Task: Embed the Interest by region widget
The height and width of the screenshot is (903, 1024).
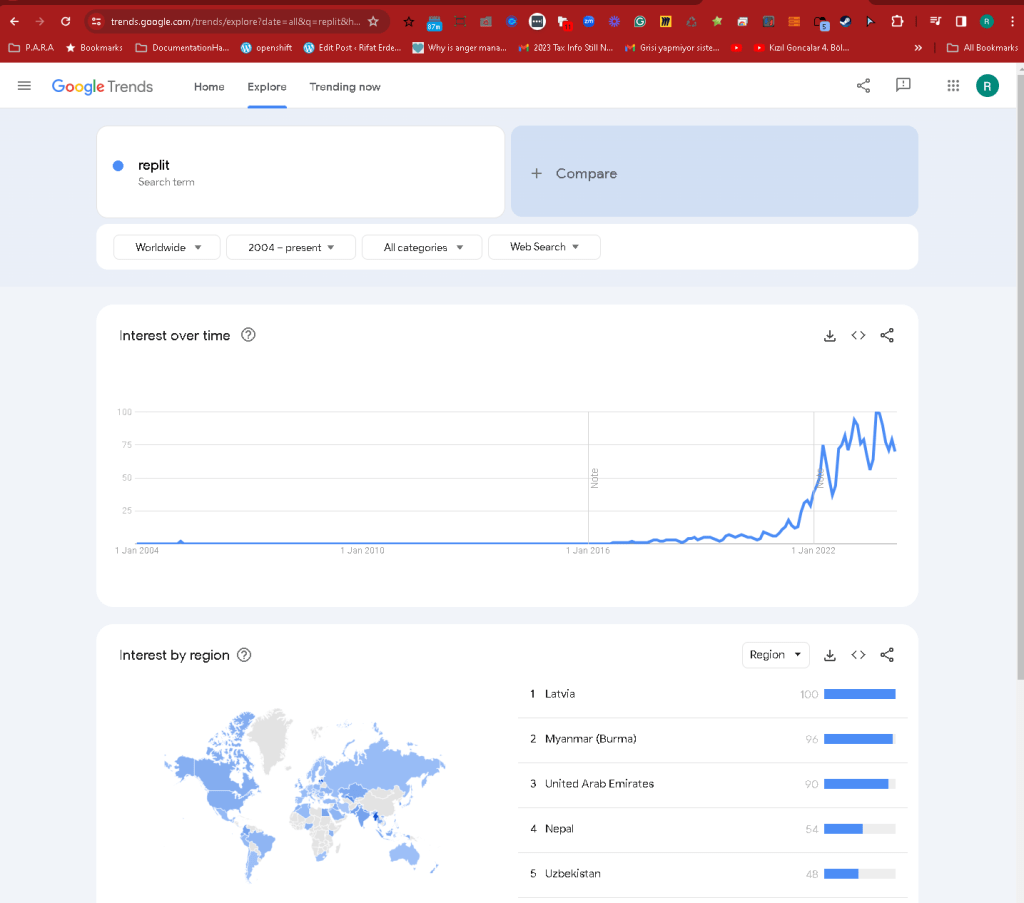Action: [858, 655]
